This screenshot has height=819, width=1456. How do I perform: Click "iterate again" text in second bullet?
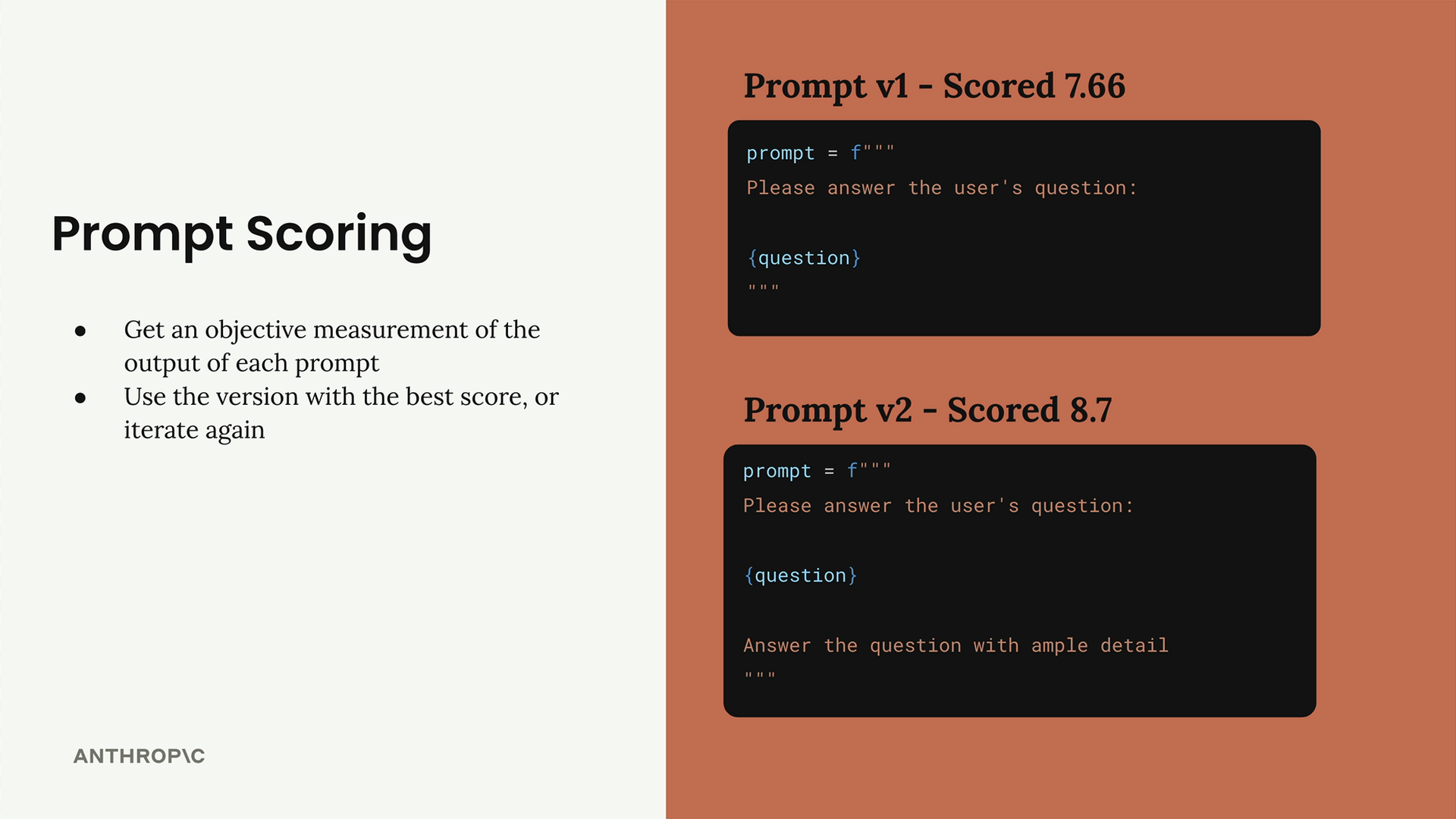click(194, 430)
